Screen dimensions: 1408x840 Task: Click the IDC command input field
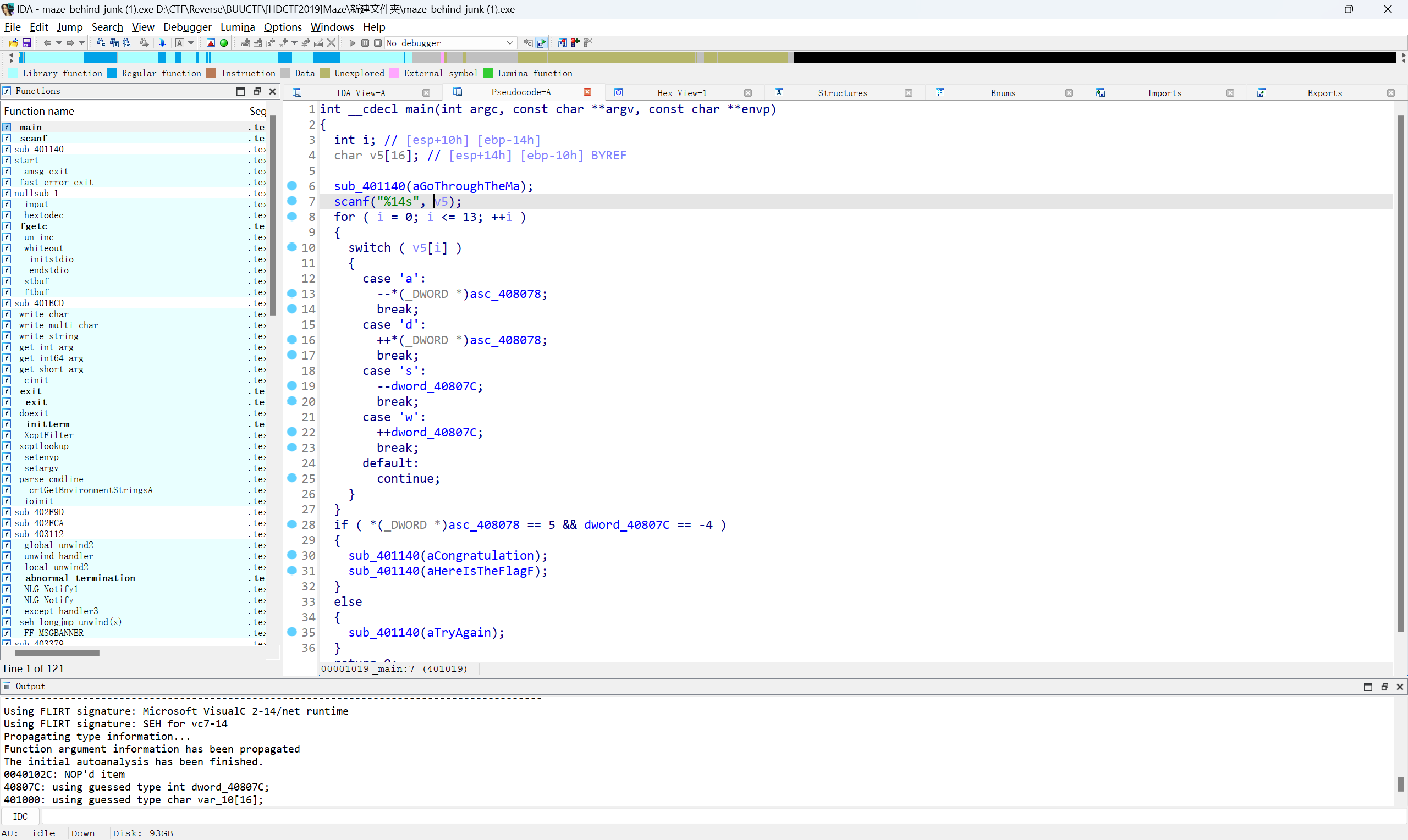pyautogui.click(x=724, y=816)
